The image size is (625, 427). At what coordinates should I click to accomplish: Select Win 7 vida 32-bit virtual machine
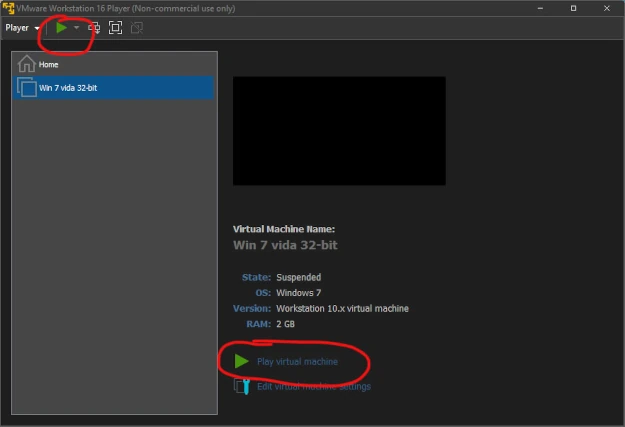coord(68,88)
